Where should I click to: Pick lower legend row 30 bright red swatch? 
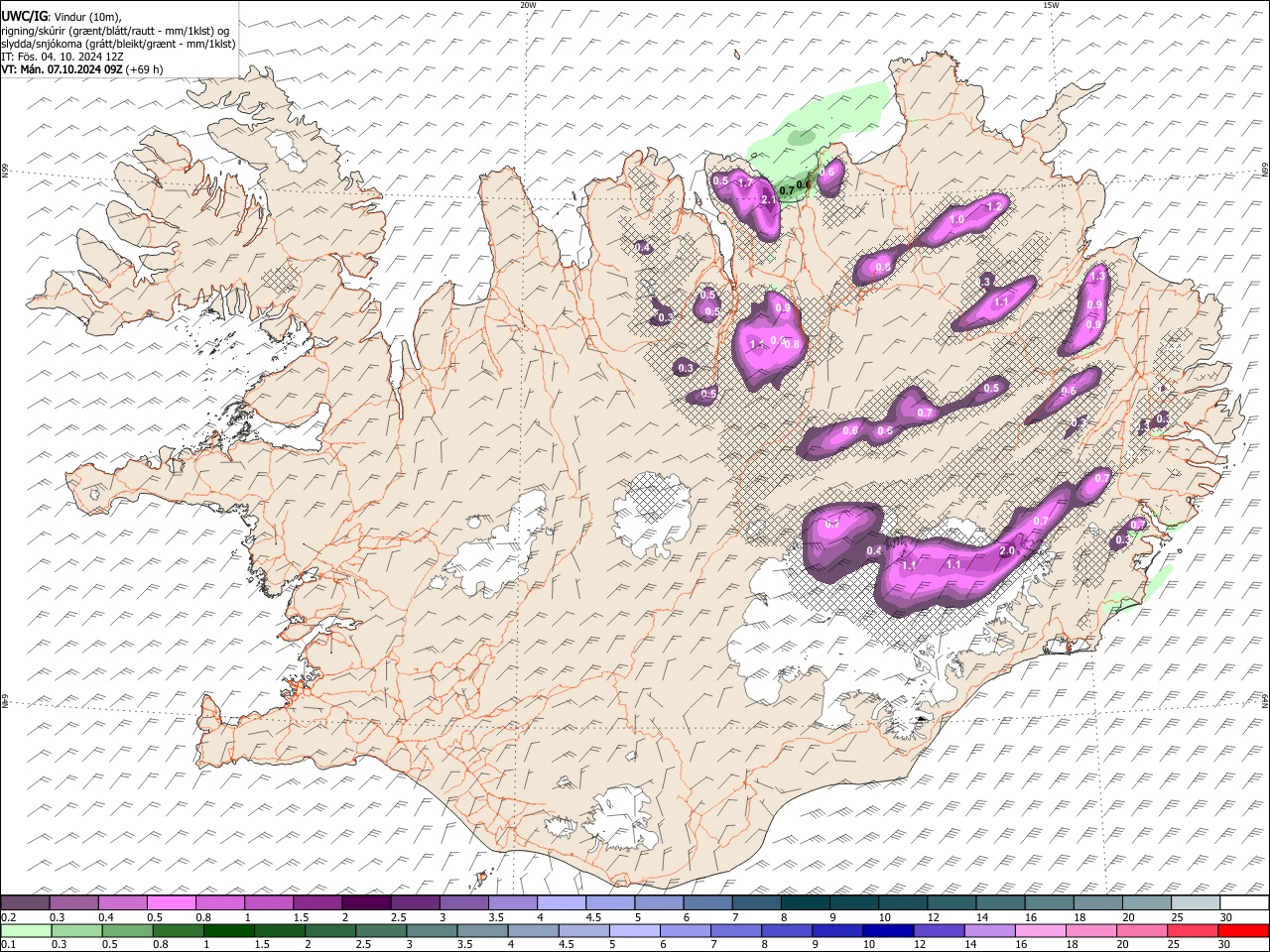pos(1244,930)
